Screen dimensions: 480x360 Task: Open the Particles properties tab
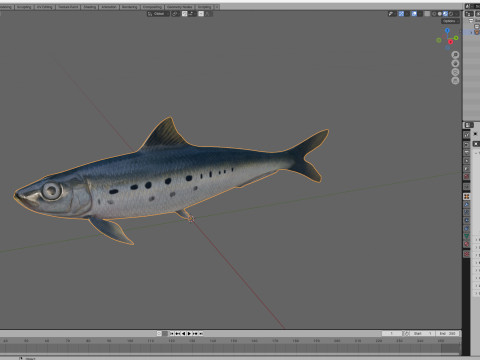pos(467,212)
